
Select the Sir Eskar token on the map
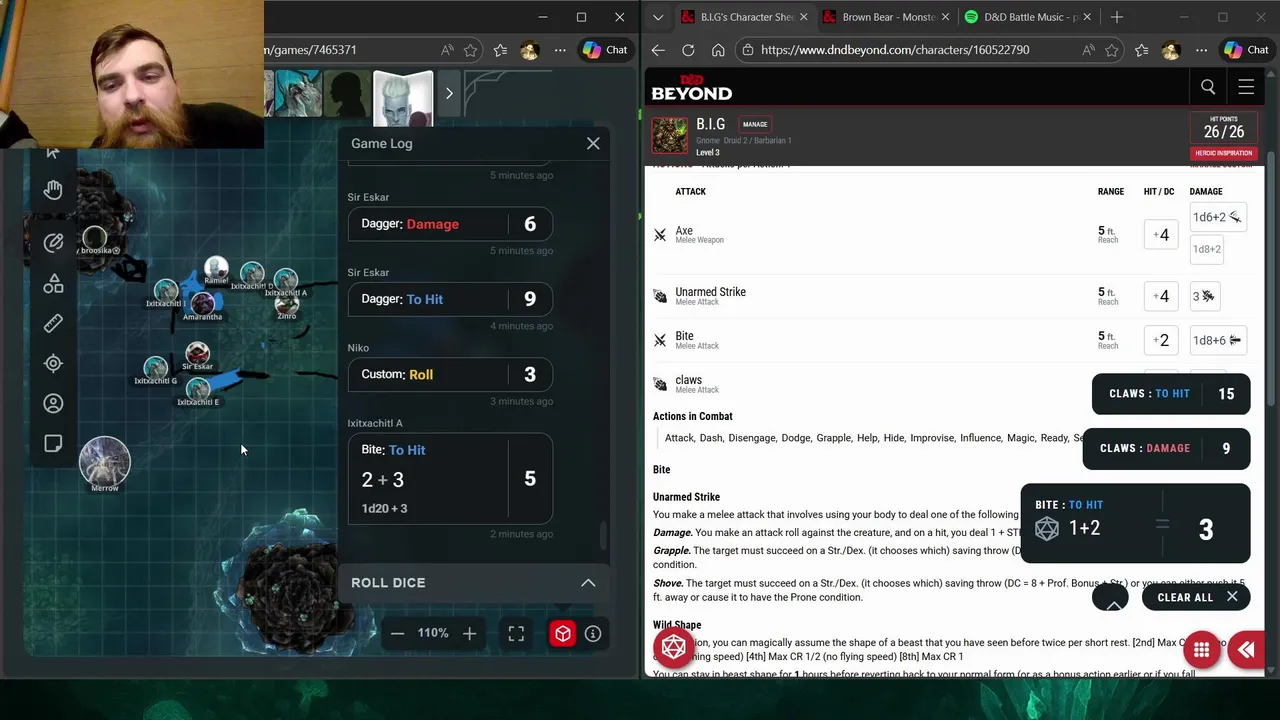point(197,353)
